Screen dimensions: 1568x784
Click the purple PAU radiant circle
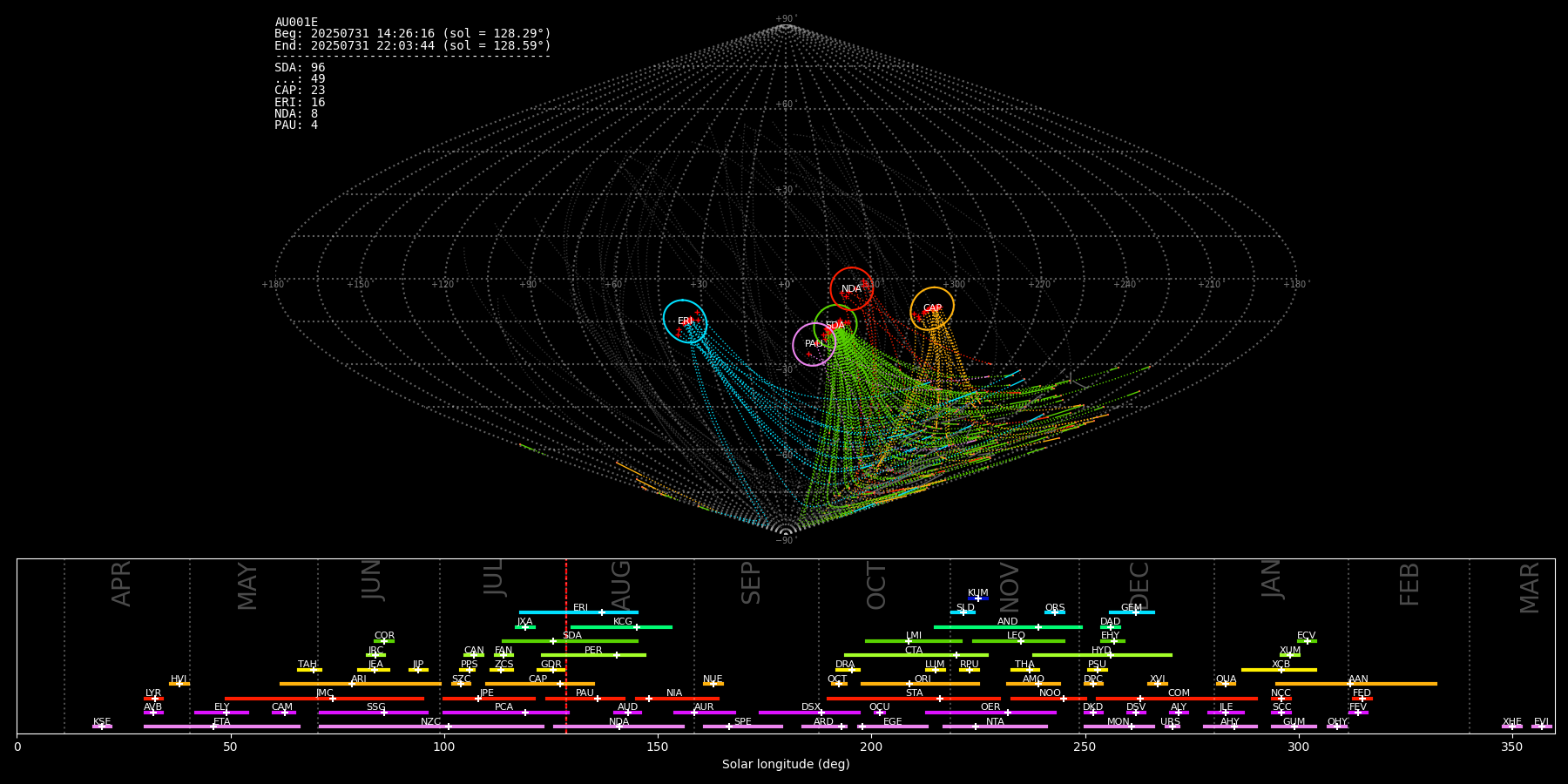pos(814,344)
